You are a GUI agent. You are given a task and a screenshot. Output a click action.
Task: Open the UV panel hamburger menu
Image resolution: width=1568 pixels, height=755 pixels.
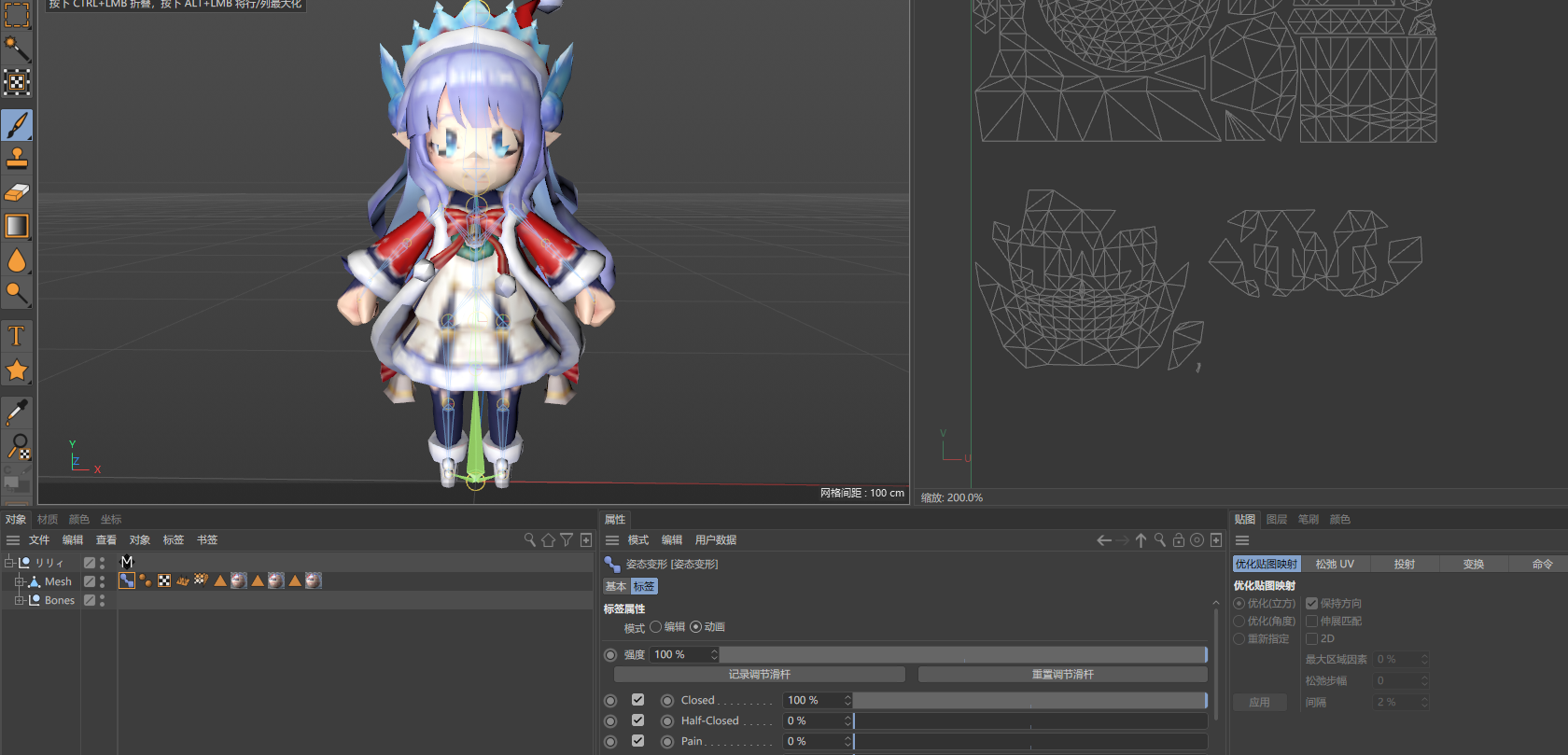point(1242,539)
